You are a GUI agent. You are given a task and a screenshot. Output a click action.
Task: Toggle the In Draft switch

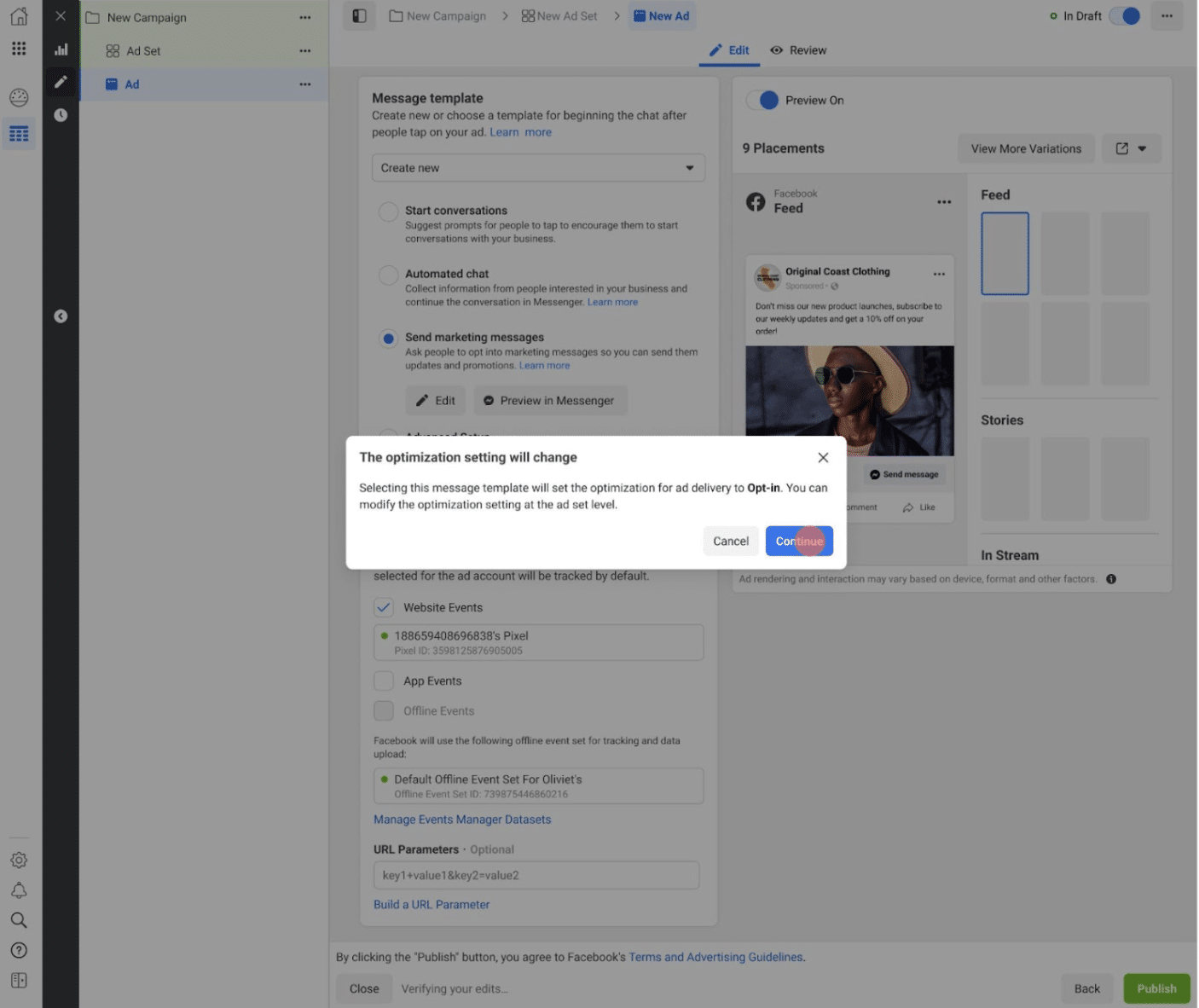(x=1125, y=16)
